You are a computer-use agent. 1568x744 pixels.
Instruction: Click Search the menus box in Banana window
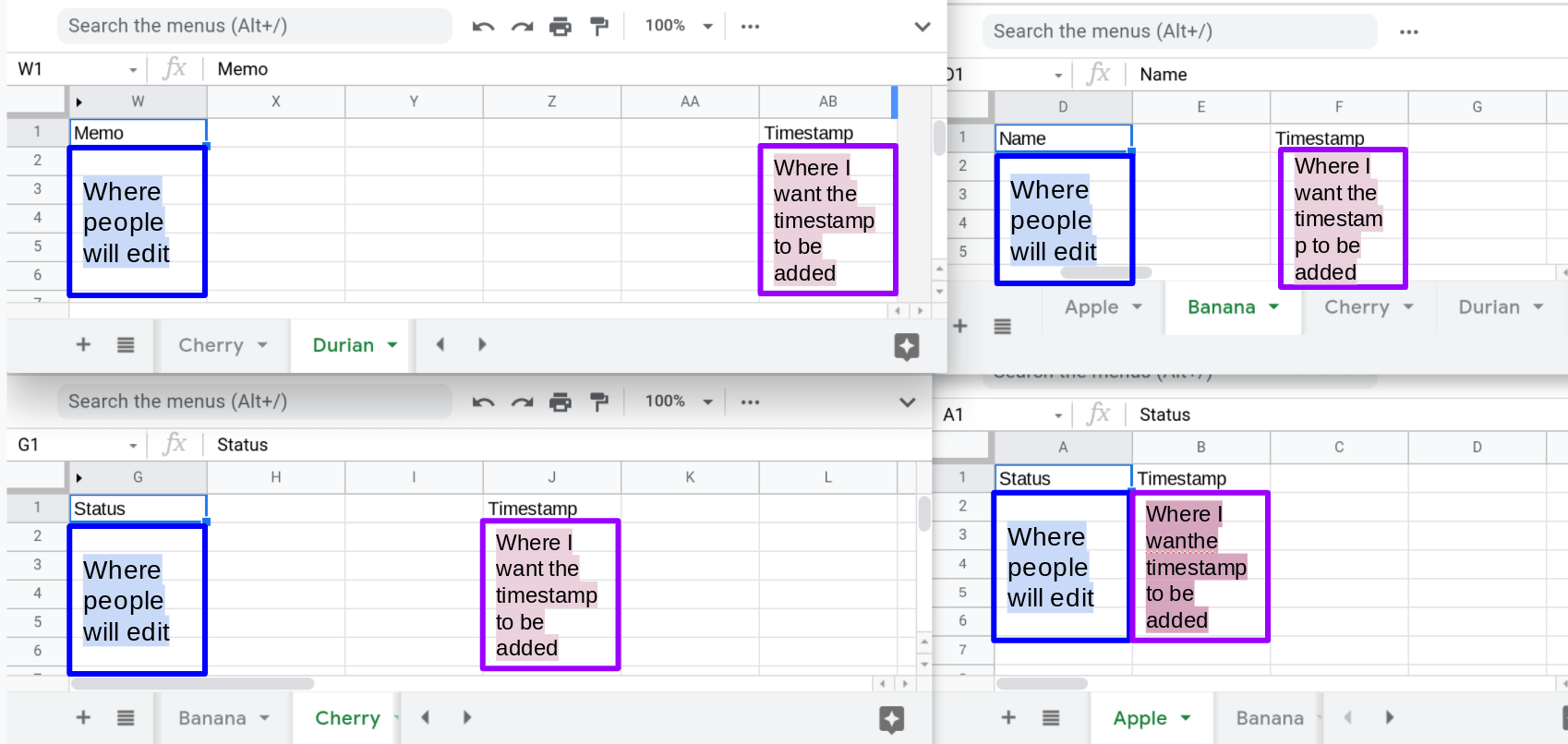(x=1179, y=31)
